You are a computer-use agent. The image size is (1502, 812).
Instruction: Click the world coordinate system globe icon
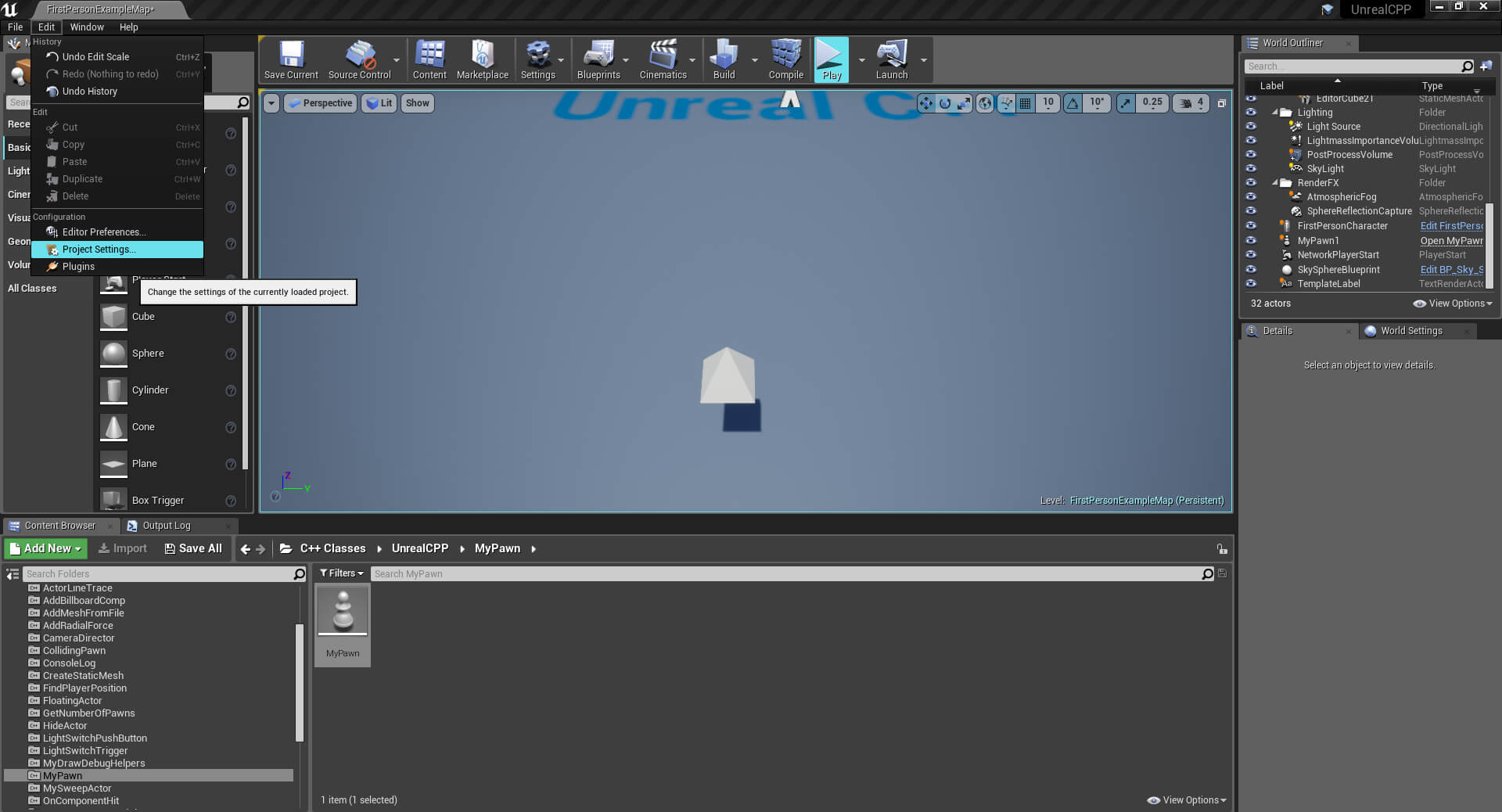[x=985, y=103]
